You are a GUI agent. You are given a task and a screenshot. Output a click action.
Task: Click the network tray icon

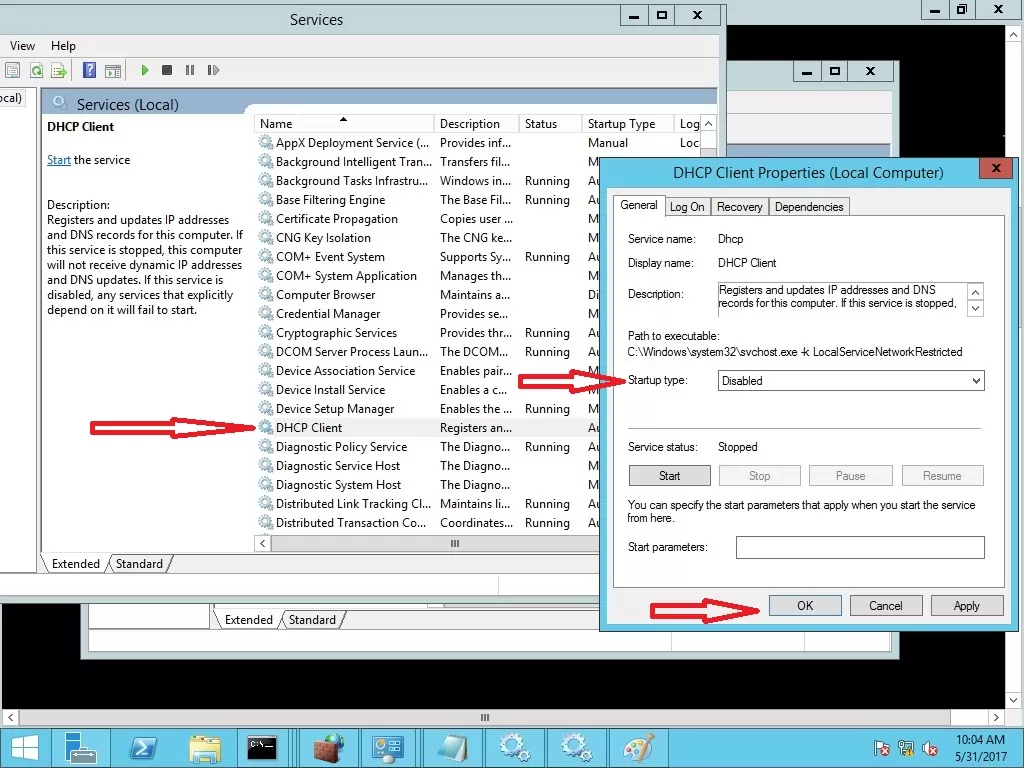(906, 748)
